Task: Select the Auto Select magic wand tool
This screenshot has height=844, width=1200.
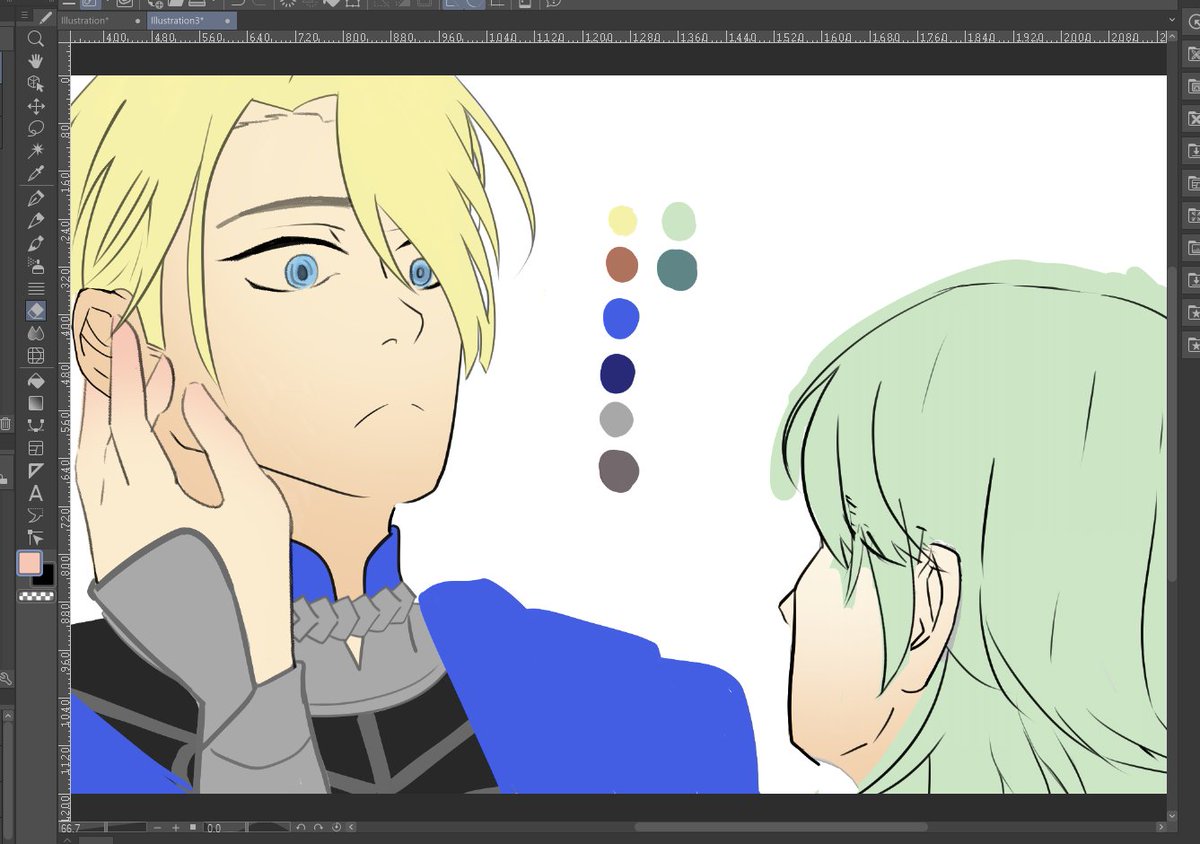Action: [36, 150]
